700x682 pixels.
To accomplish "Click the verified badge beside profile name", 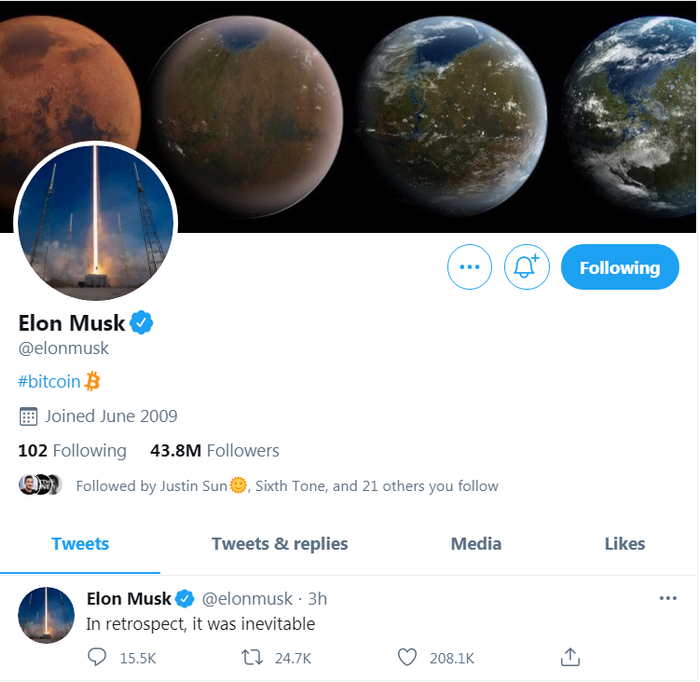I will [x=143, y=322].
